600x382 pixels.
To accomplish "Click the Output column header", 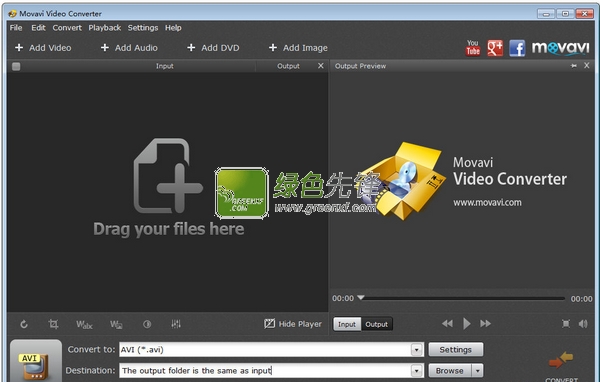I will click(x=288, y=66).
